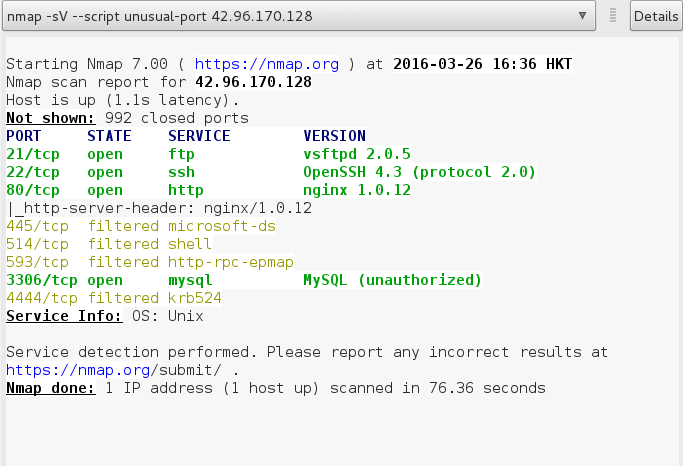Click the 'microsoft-ds' service name
The height and width of the screenshot is (466, 683).
pos(222,226)
